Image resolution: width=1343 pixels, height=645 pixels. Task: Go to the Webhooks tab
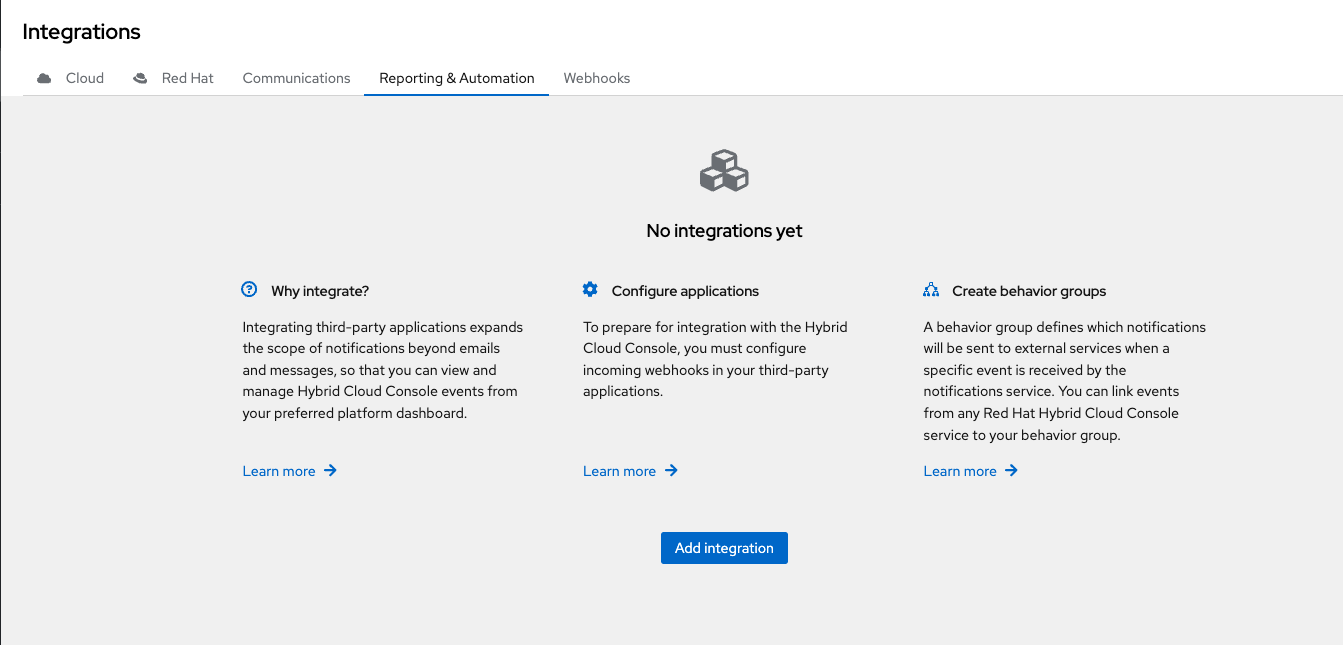(x=596, y=78)
